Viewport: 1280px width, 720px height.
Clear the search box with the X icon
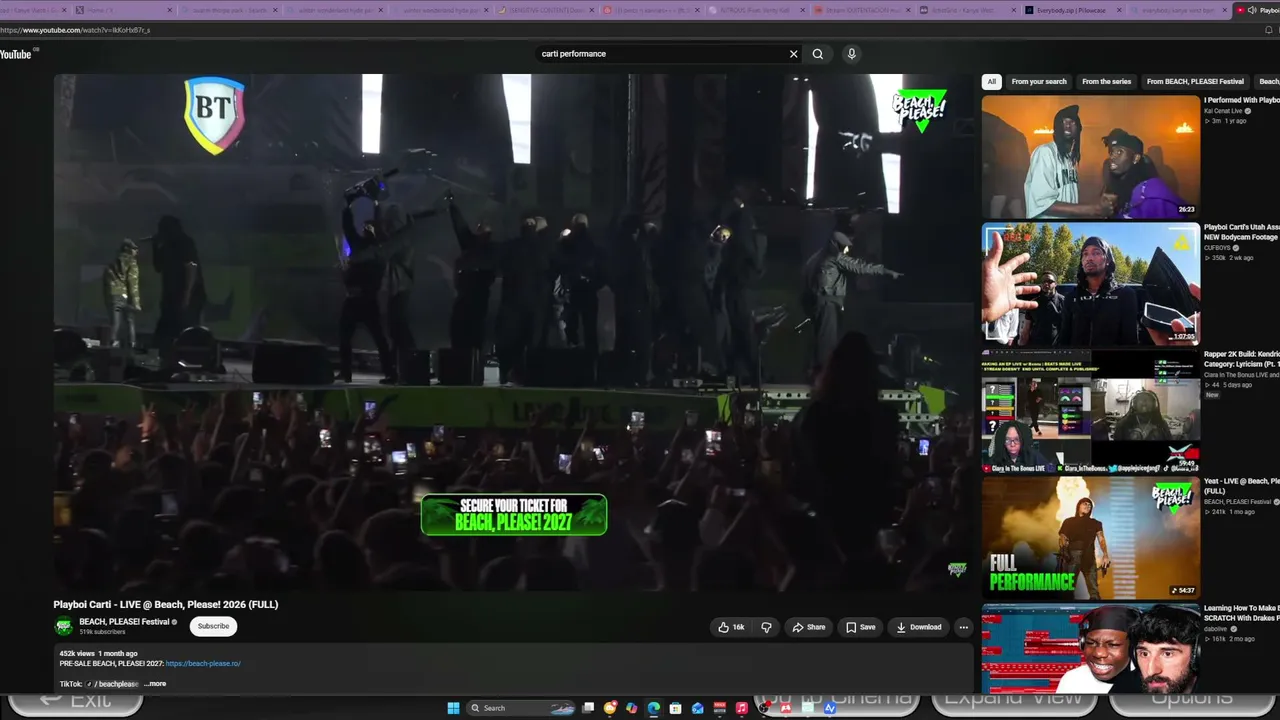794,54
